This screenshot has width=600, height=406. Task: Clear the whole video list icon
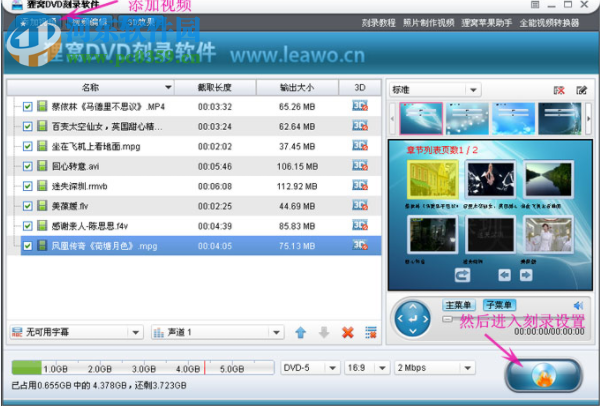pos(371,332)
